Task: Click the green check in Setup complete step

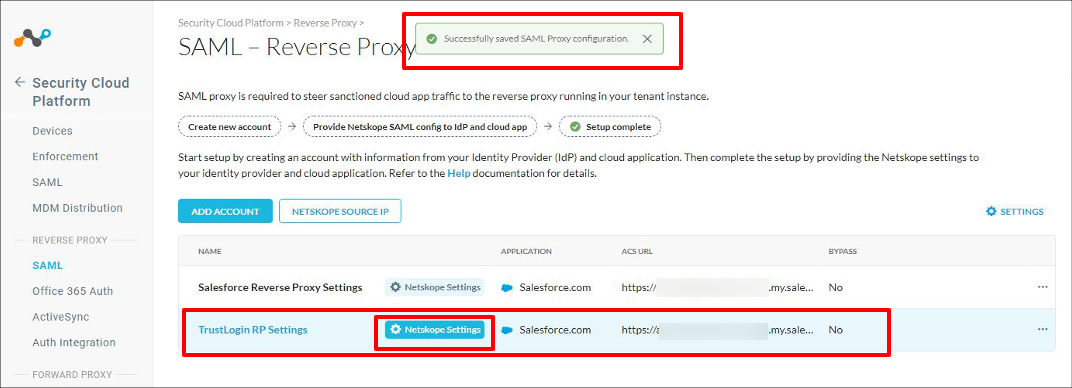Action: pyautogui.click(x=575, y=127)
